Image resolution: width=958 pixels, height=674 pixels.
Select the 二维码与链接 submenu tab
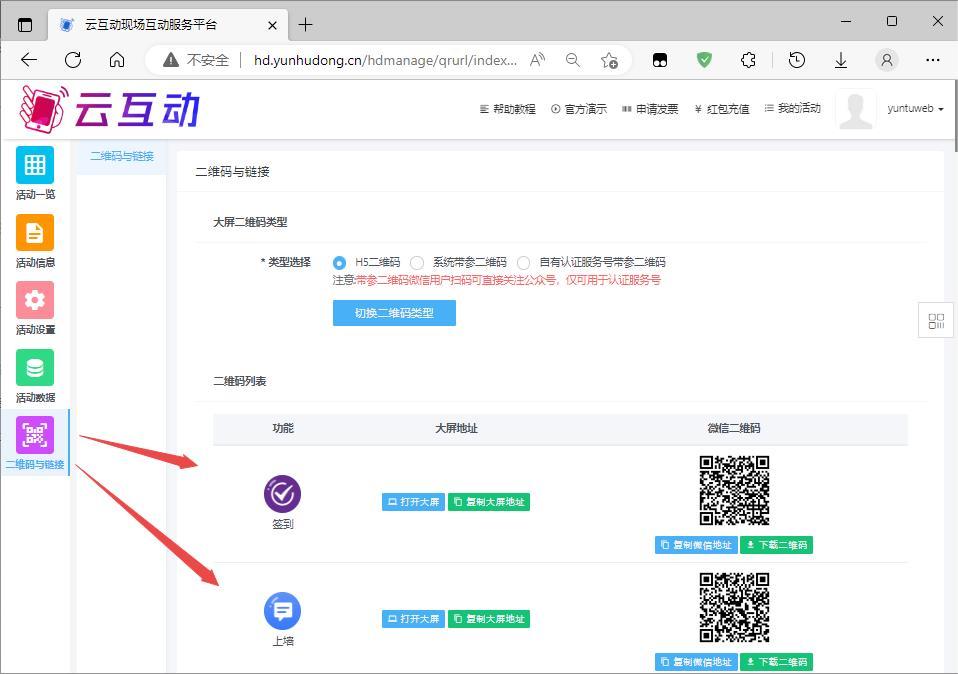click(x=122, y=156)
